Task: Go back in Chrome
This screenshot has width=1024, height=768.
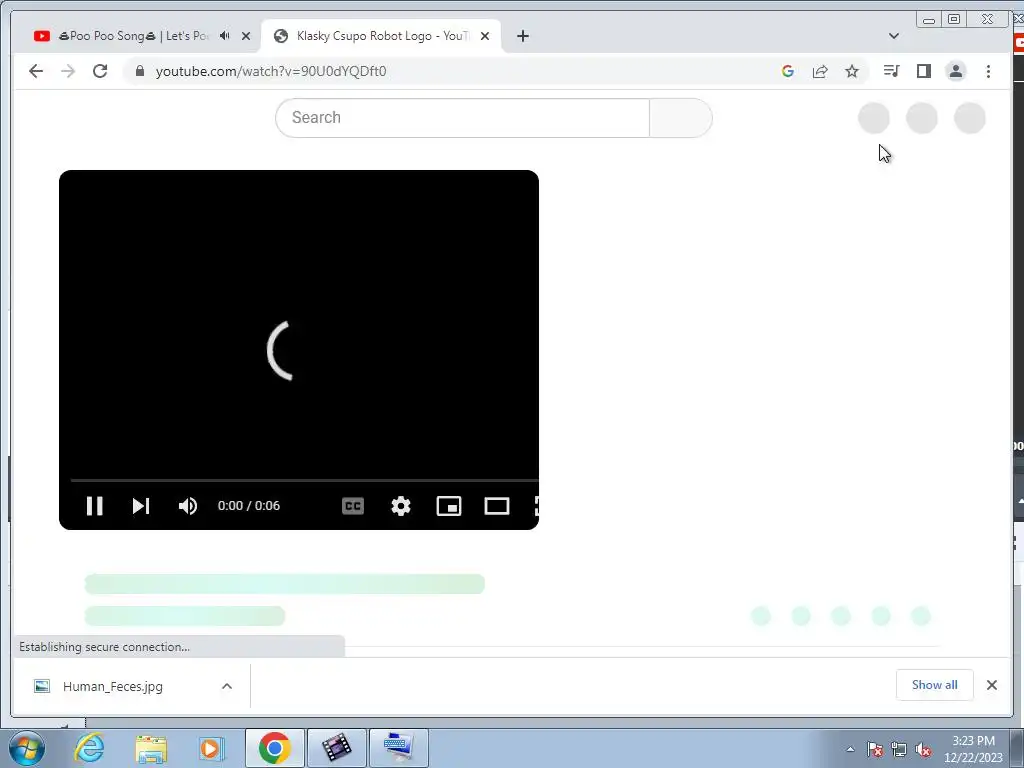Action: 36,71
